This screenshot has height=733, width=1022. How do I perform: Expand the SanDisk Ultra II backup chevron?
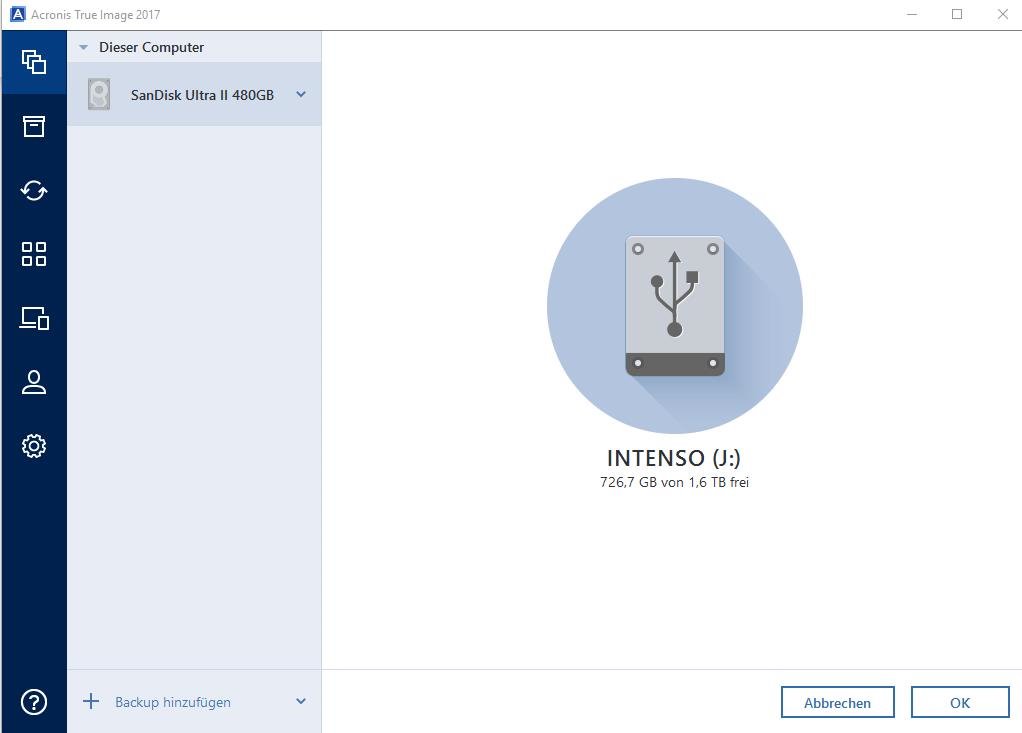[300, 94]
